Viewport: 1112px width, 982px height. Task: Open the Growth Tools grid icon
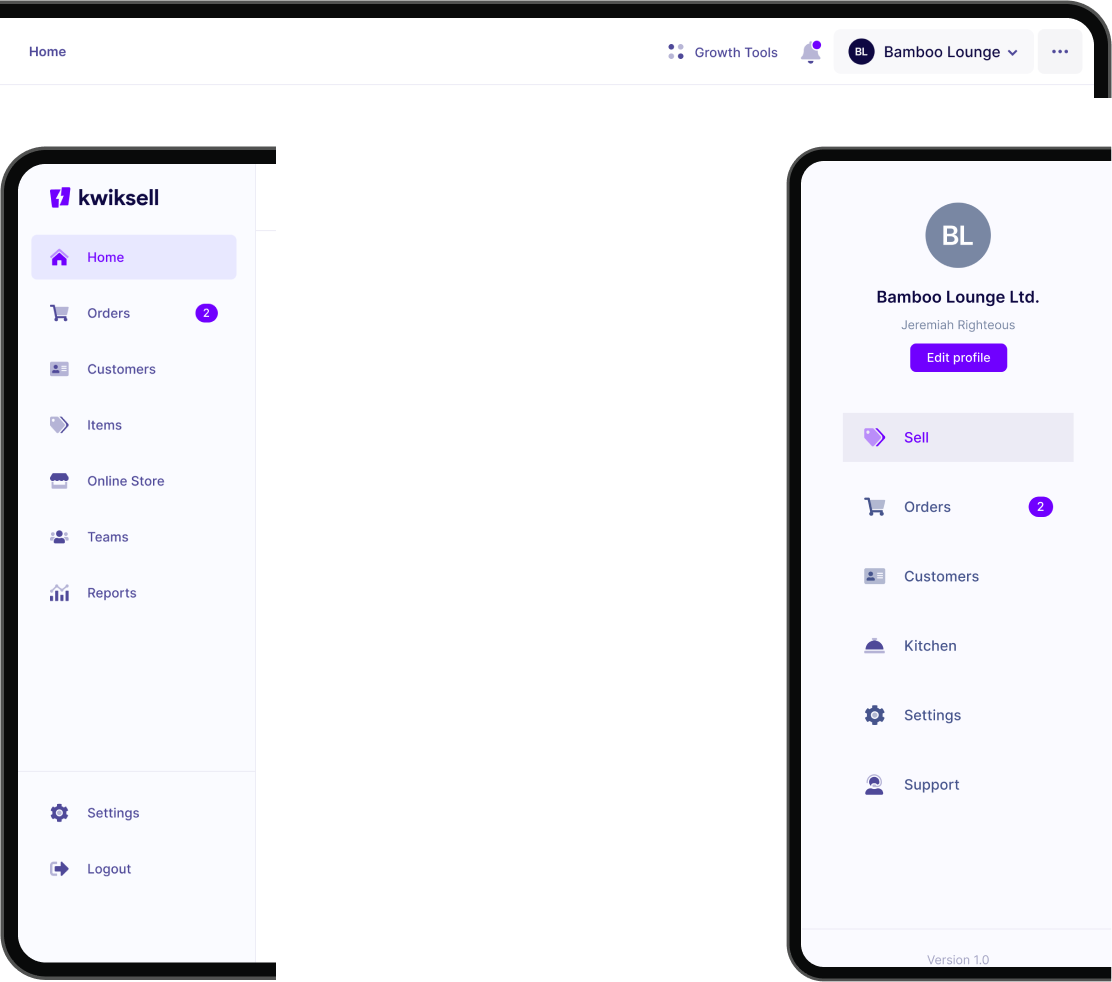676,52
